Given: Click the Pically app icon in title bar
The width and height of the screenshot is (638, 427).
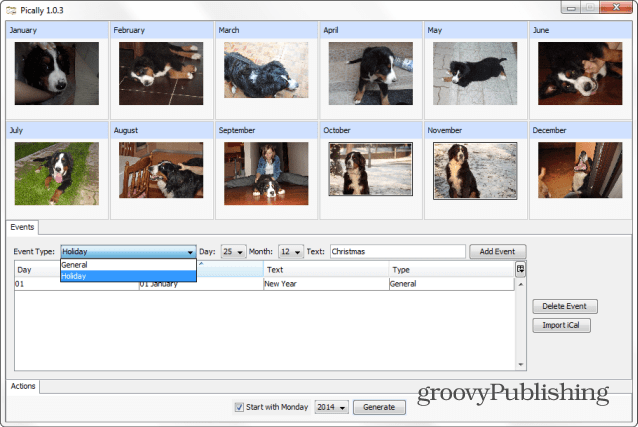Looking at the screenshot, I should pyautogui.click(x=11, y=10).
